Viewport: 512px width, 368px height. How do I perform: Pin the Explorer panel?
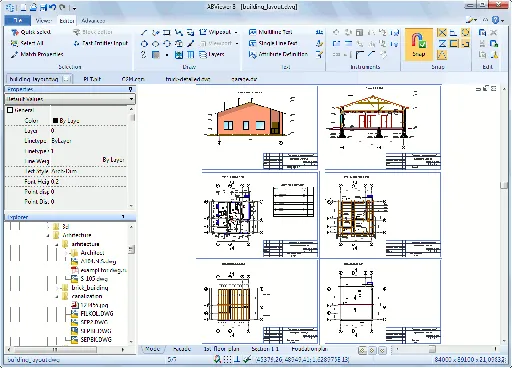[123, 217]
